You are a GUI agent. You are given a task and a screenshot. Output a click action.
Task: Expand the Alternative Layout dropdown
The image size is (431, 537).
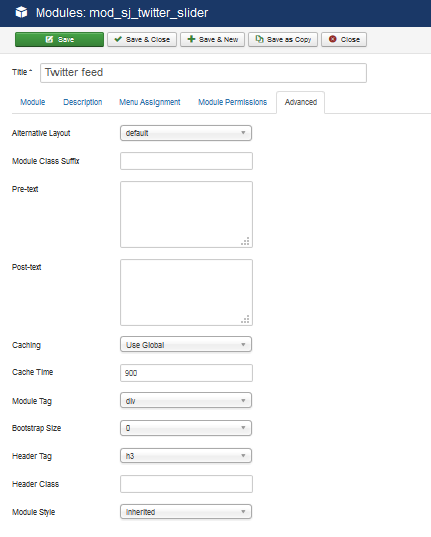(x=186, y=133)
